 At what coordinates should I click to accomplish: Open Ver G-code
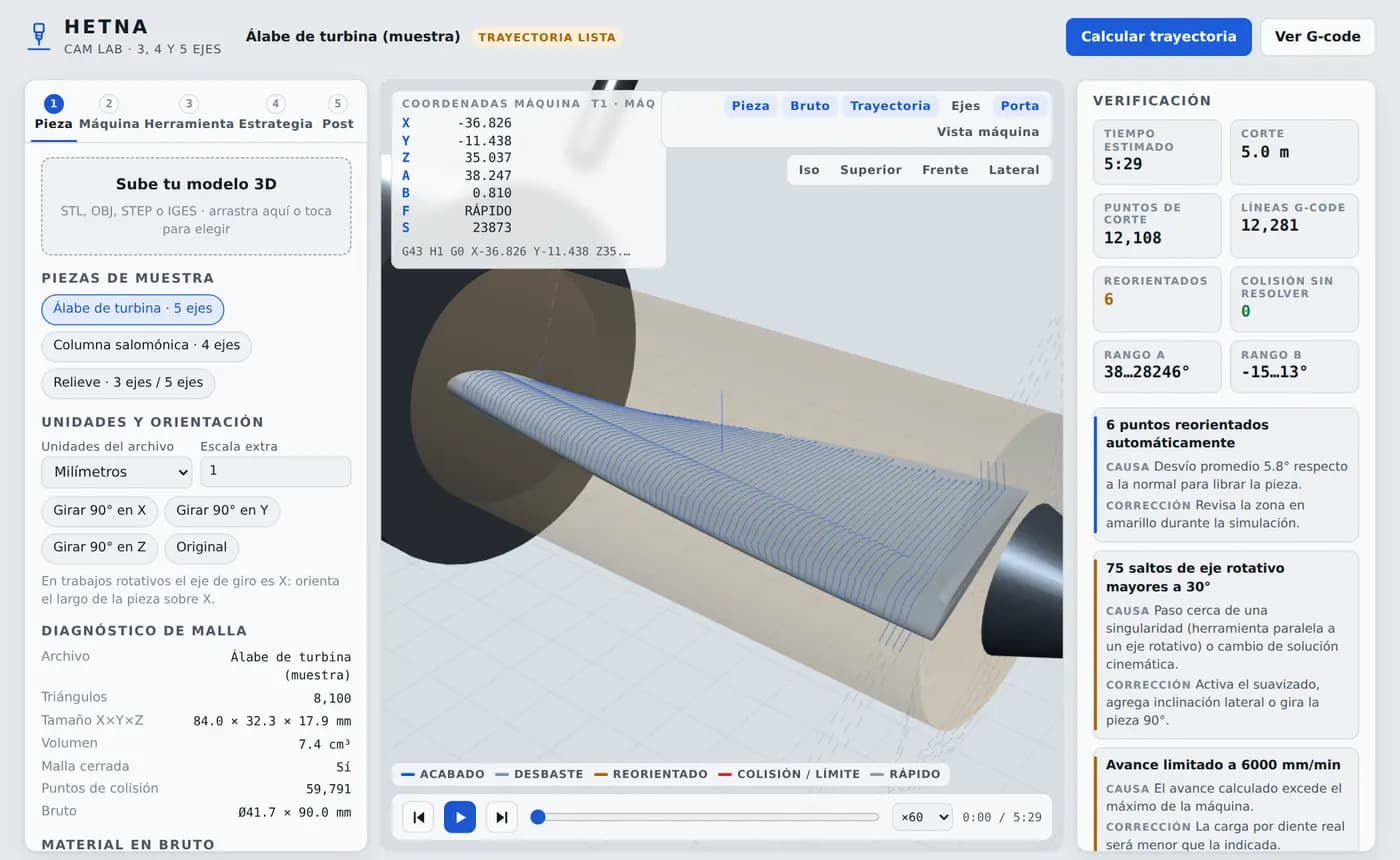tap(1318, 37)
